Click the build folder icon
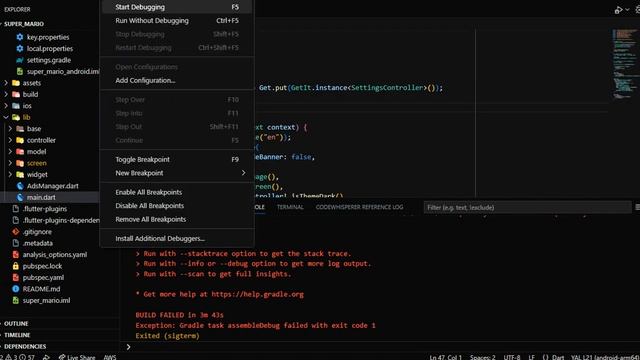The width and height of the screenshot is (640, 360). click(x=16, y=94)
